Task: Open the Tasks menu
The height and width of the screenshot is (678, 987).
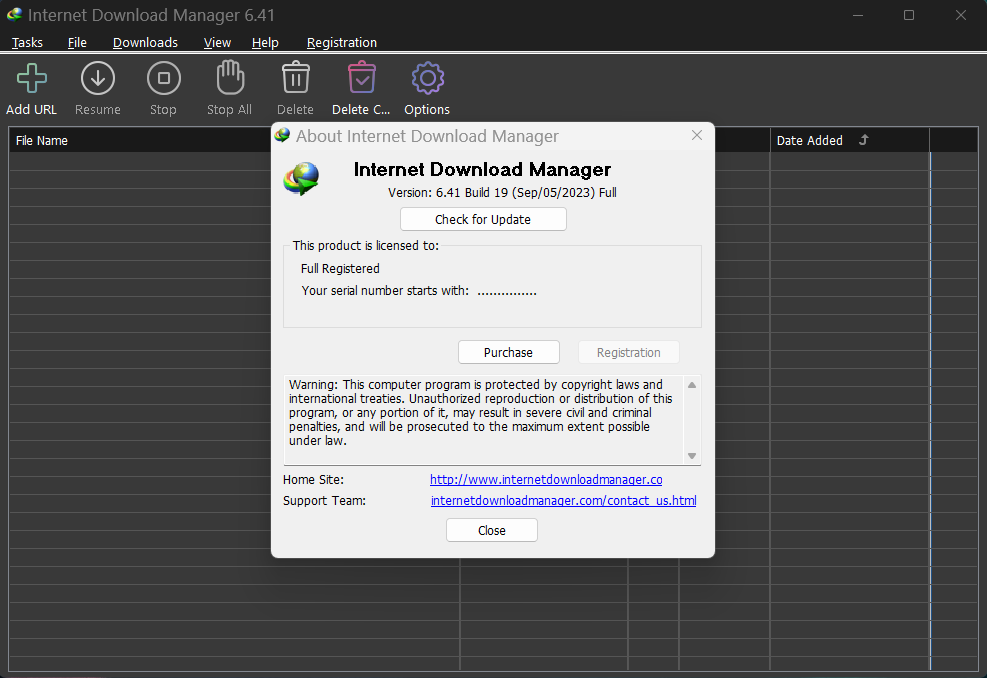Action: 27,42
